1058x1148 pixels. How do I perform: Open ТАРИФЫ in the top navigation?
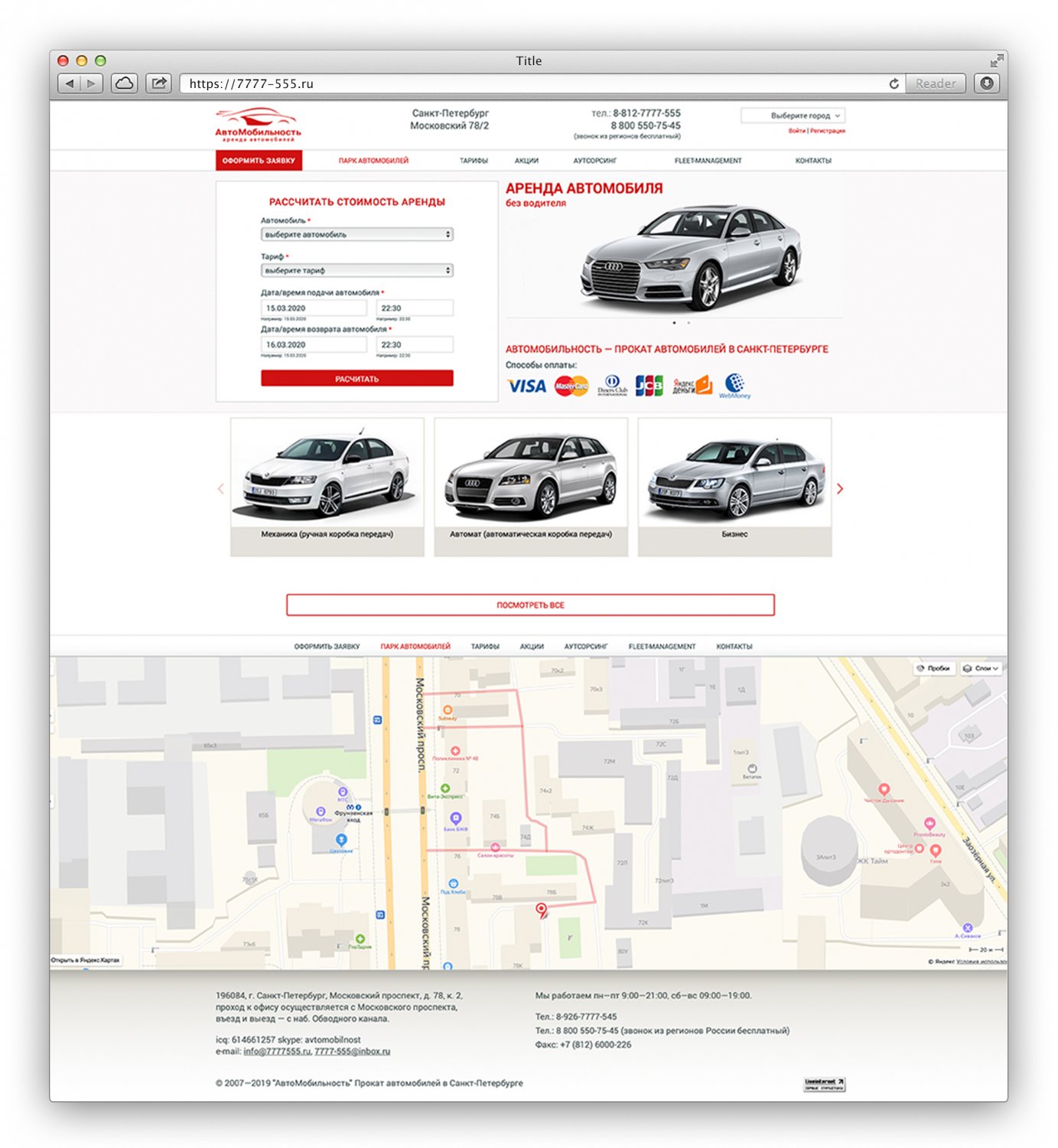point(474,161)
